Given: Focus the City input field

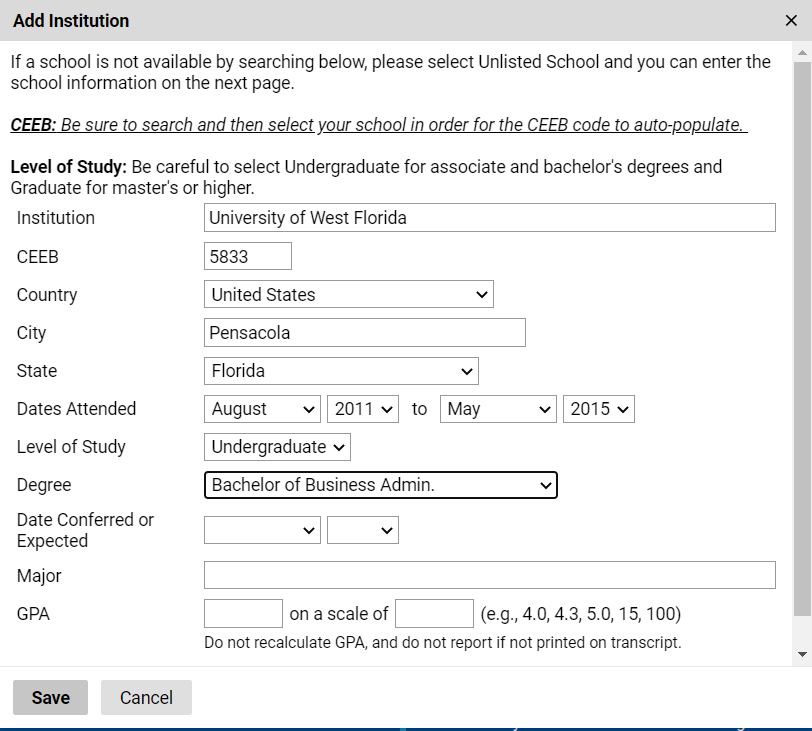Looking at the screenshot, I should point(365,332).
